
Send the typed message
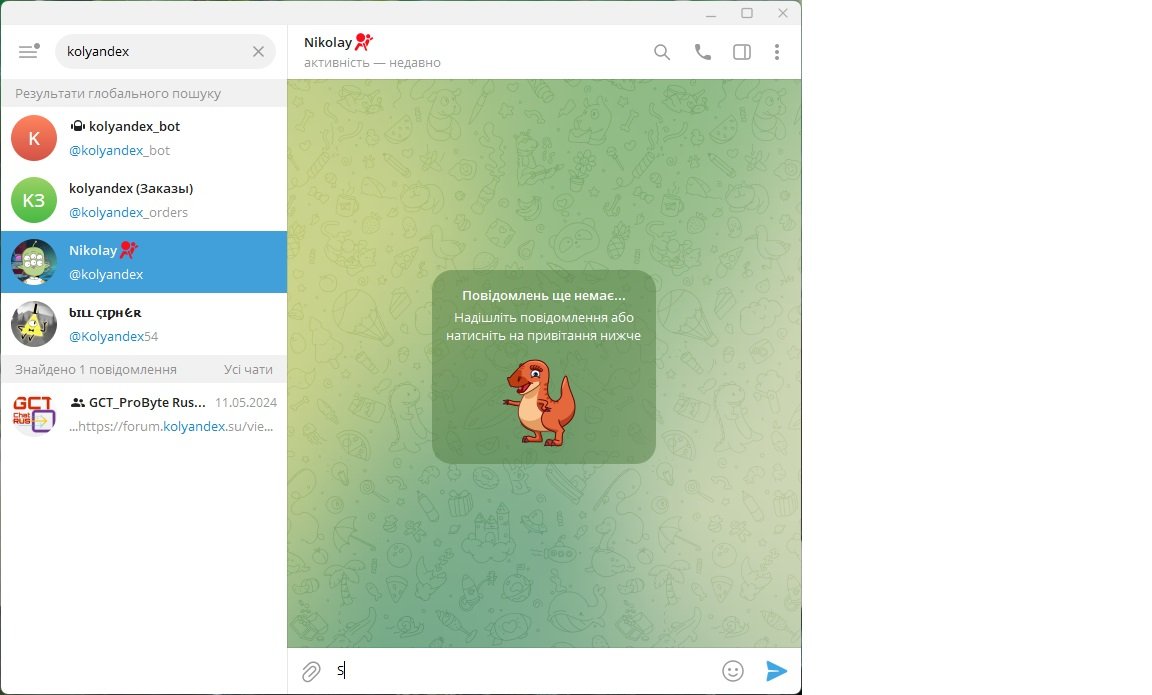776,671
